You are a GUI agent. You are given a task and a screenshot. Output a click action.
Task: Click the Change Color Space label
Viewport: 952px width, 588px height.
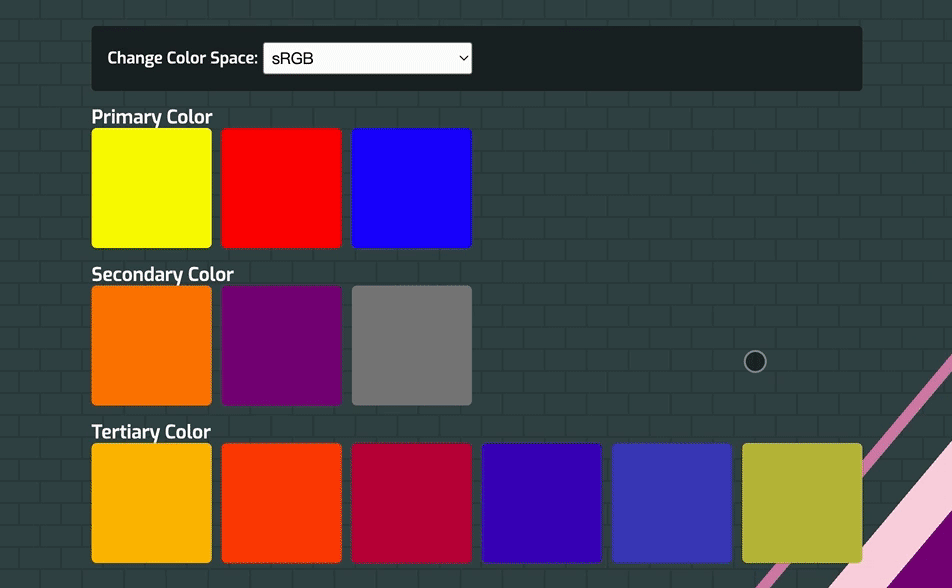182,58
